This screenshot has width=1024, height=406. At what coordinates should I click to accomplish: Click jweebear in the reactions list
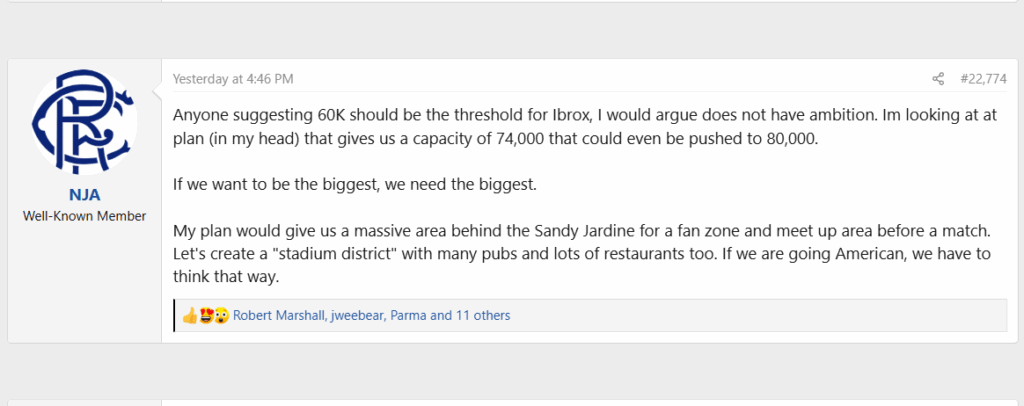click(359, 316)
